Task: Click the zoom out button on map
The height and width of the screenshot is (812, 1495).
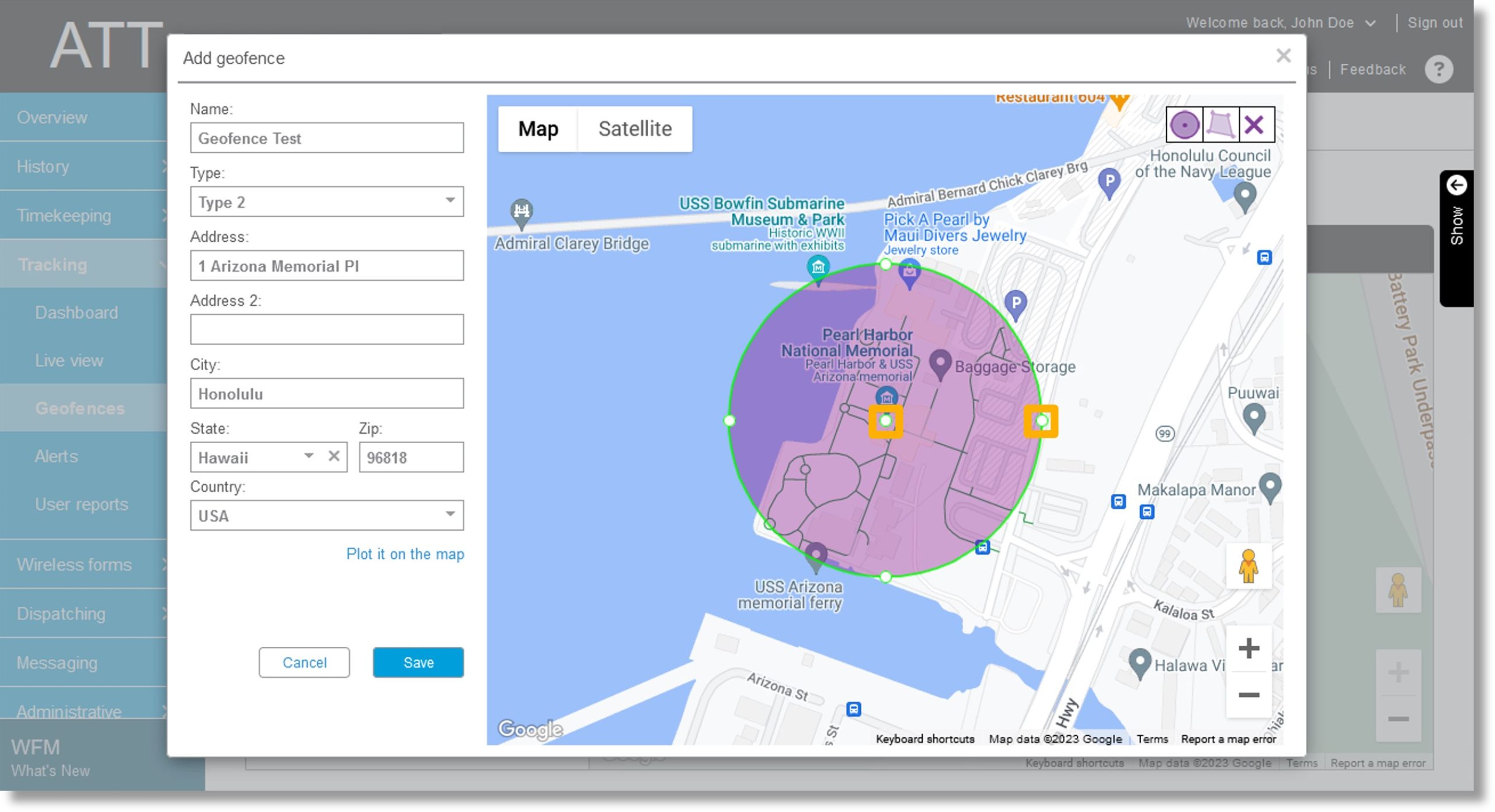Action: [x=1249, y=695]
